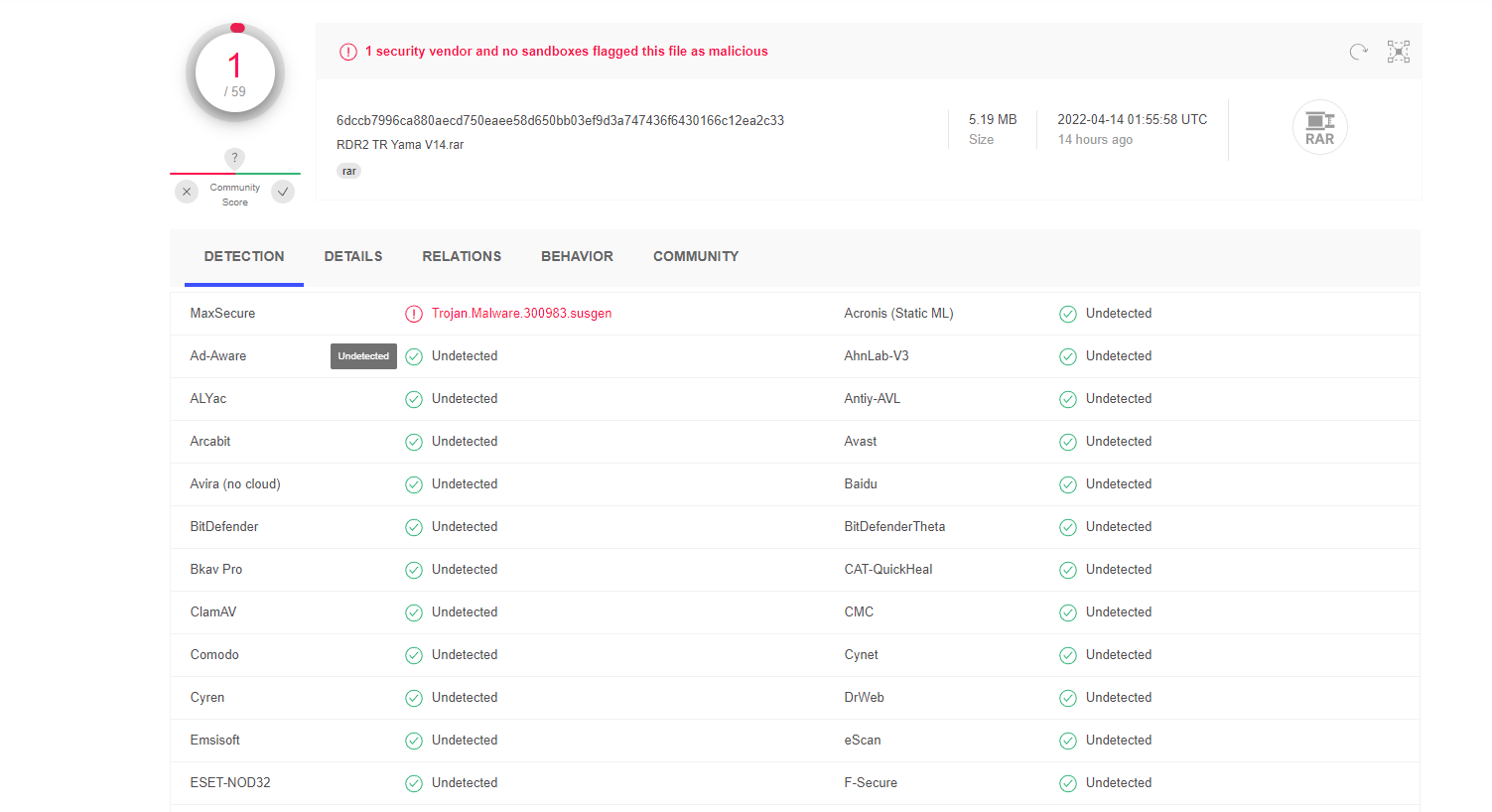Viewport: 1492px width, 812px height.
Task: Click the Ad-Aware undetected check icon
Action: pos(414,356)
